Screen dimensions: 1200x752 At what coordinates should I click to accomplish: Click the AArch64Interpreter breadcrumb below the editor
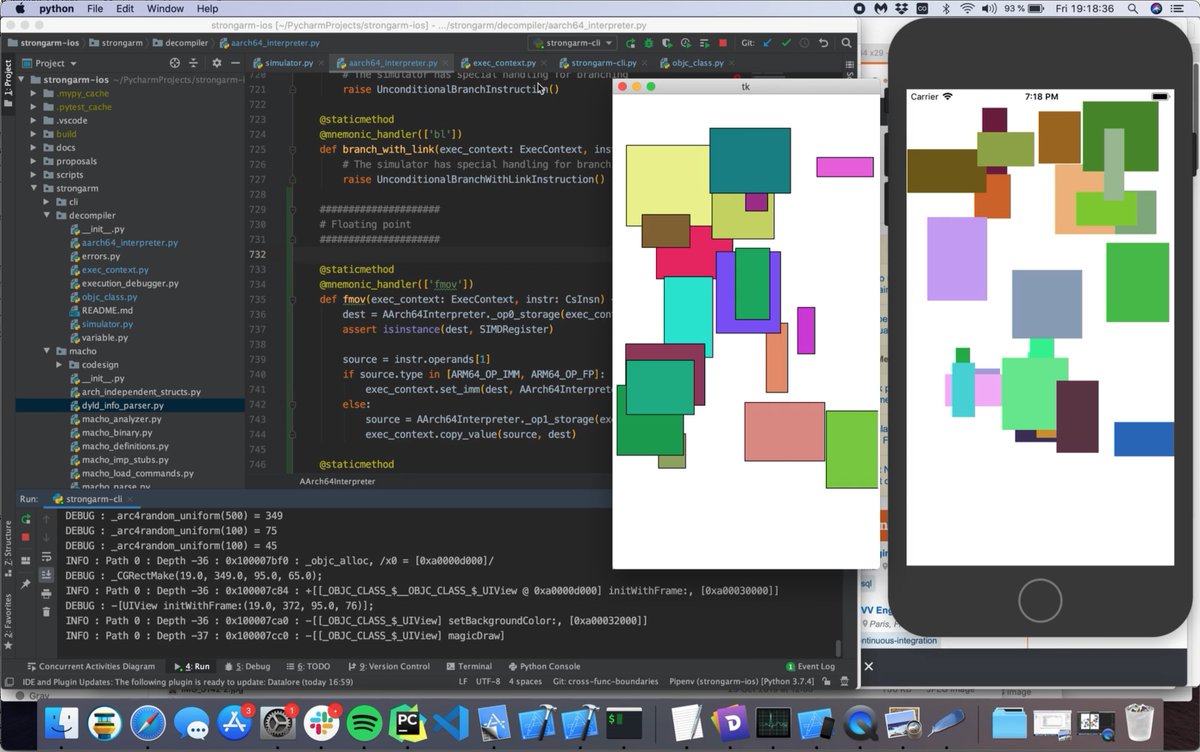pos(337,481)
